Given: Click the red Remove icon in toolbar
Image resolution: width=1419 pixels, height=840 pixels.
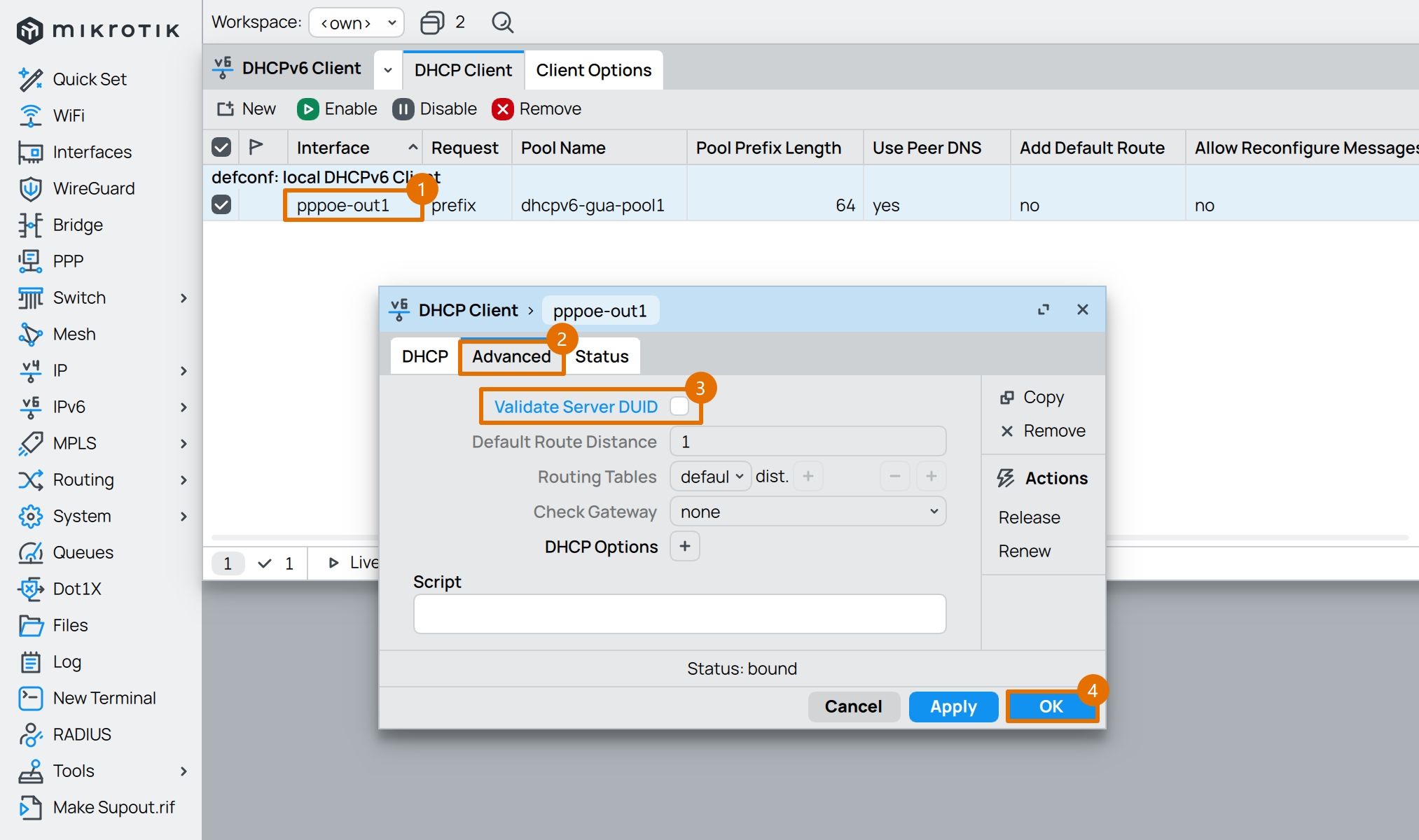Looking at the screenshot, I should [502, 109].
